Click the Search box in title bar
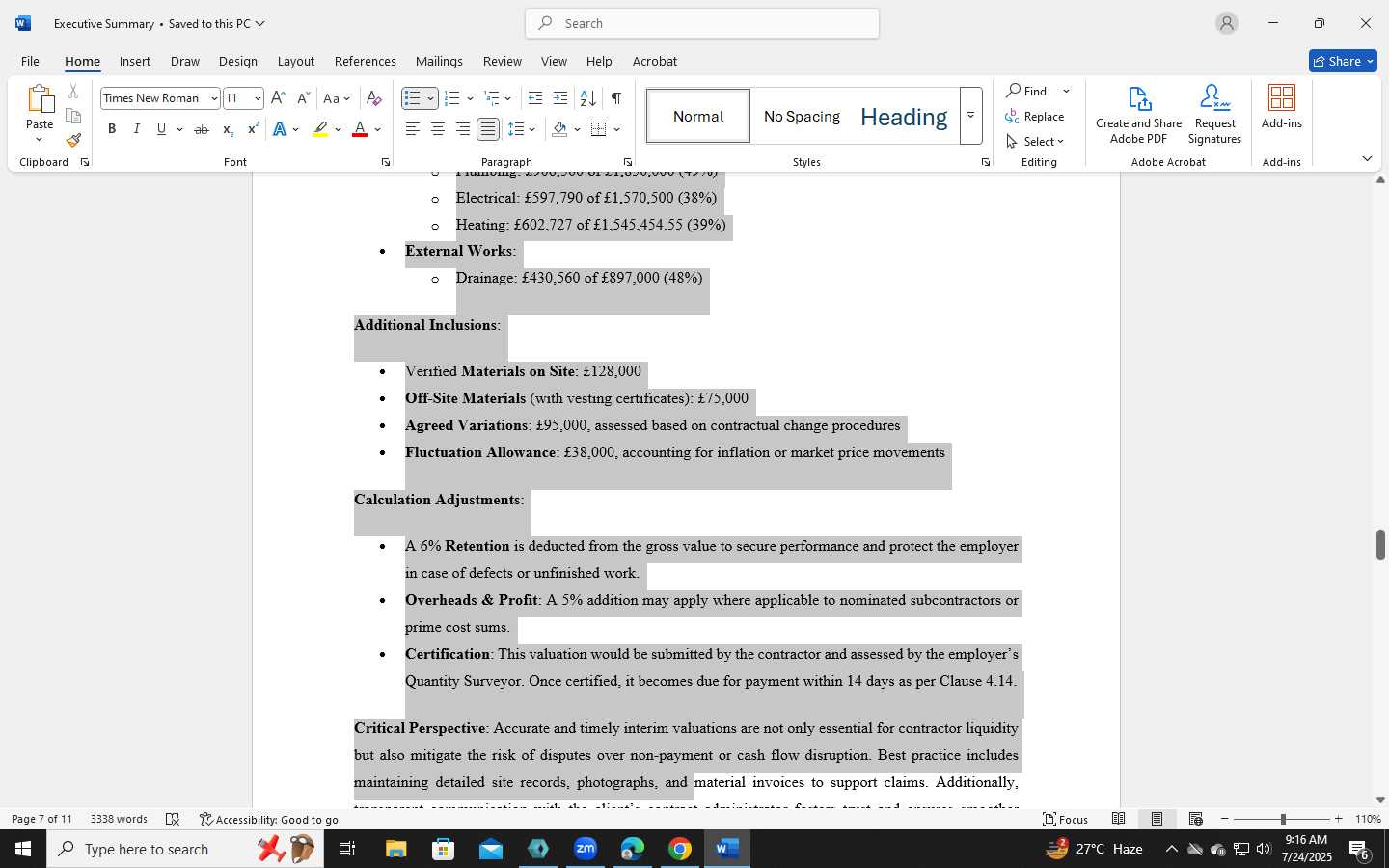 point(702,23)
